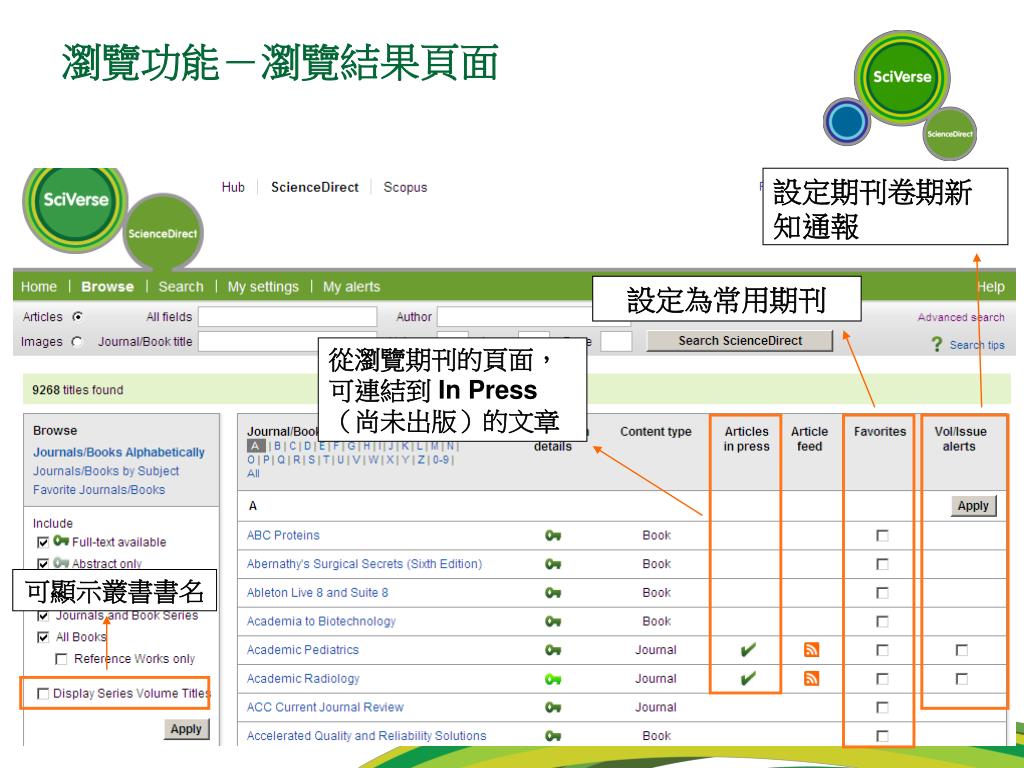
Task: Select the 0-9 link in alphabet index
Action: (441, 460)
